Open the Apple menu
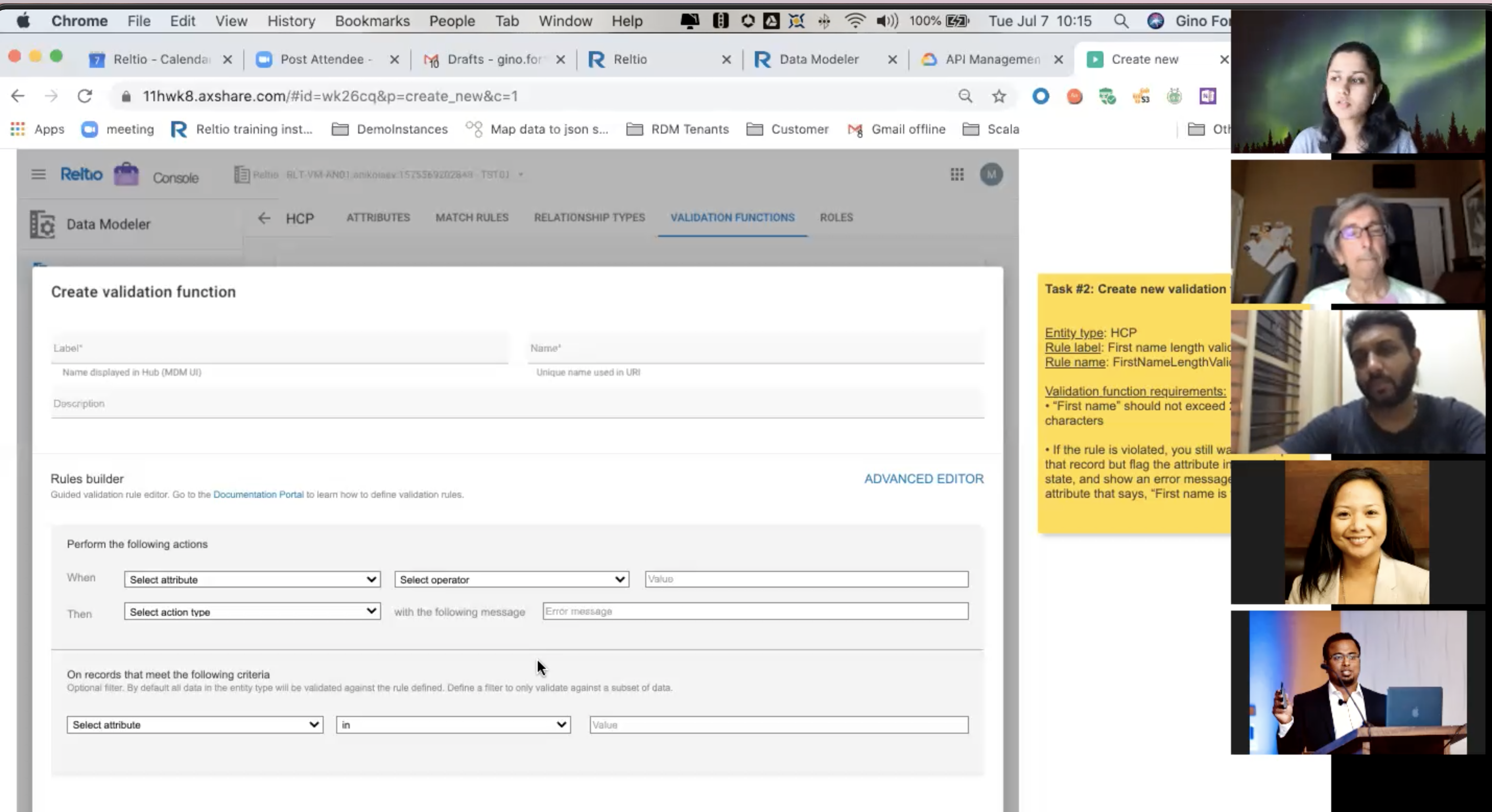 pyautogui.click(x=23, y=21)
